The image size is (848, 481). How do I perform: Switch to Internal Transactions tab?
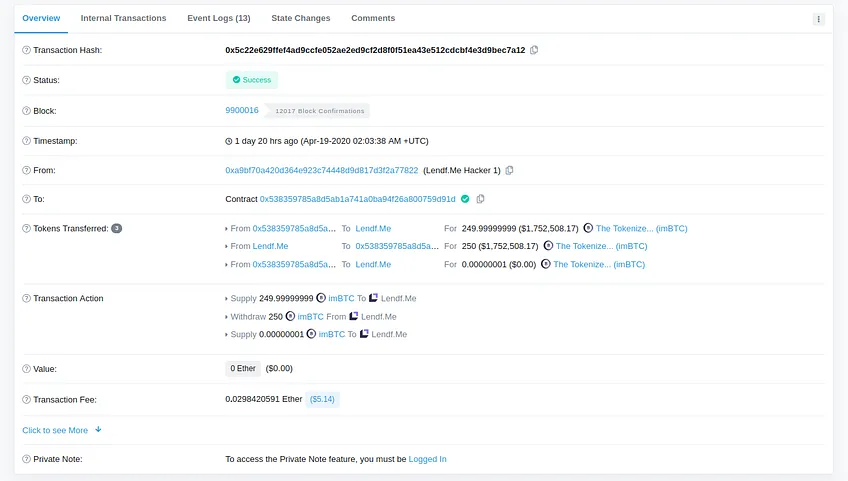(x=123, y=18)
